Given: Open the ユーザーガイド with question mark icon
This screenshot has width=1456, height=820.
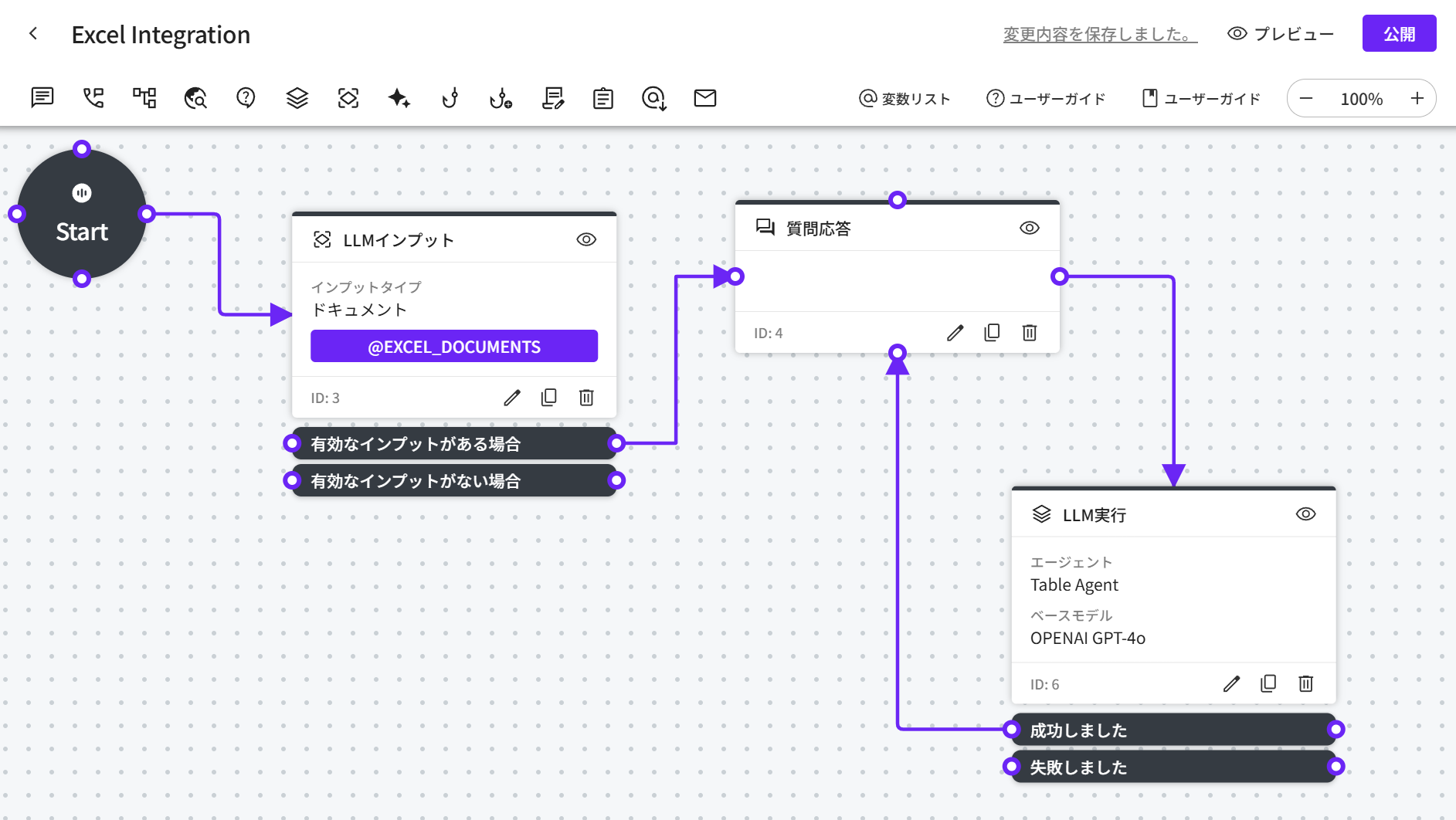Looking at the screenshot, I should click(x=1046, y=99).
